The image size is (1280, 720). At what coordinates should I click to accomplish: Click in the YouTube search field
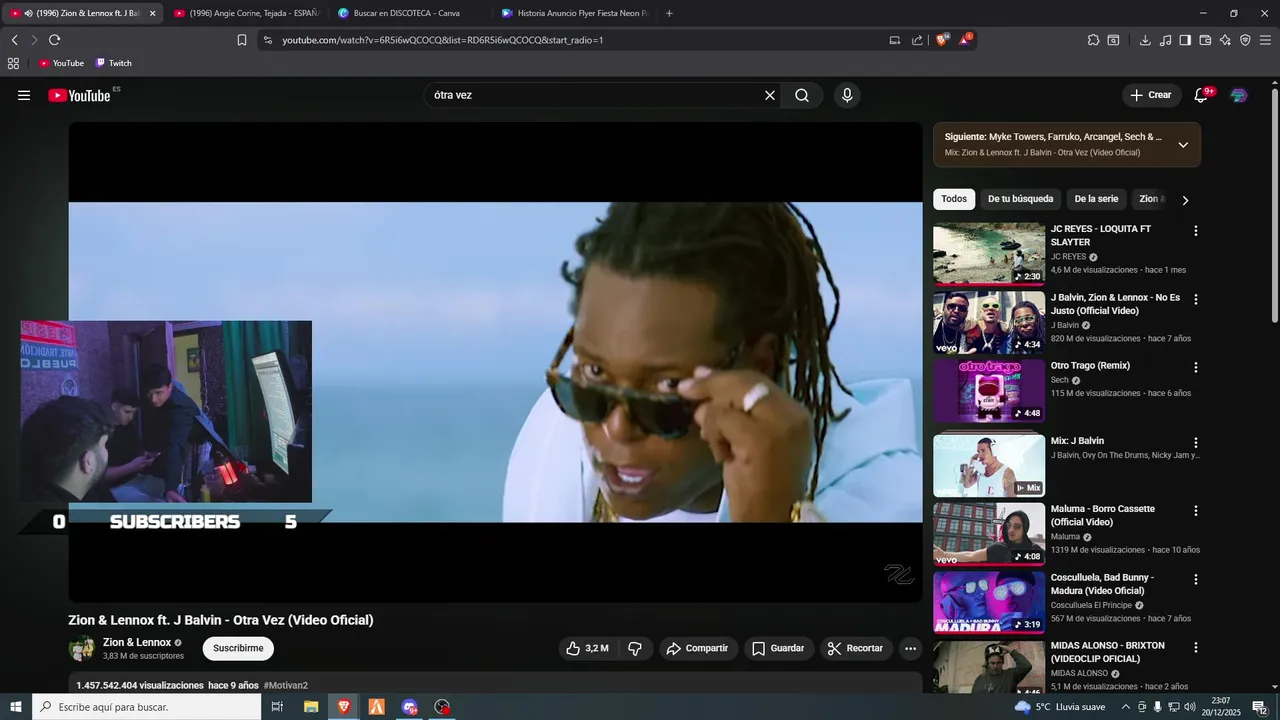coord(595,95)
